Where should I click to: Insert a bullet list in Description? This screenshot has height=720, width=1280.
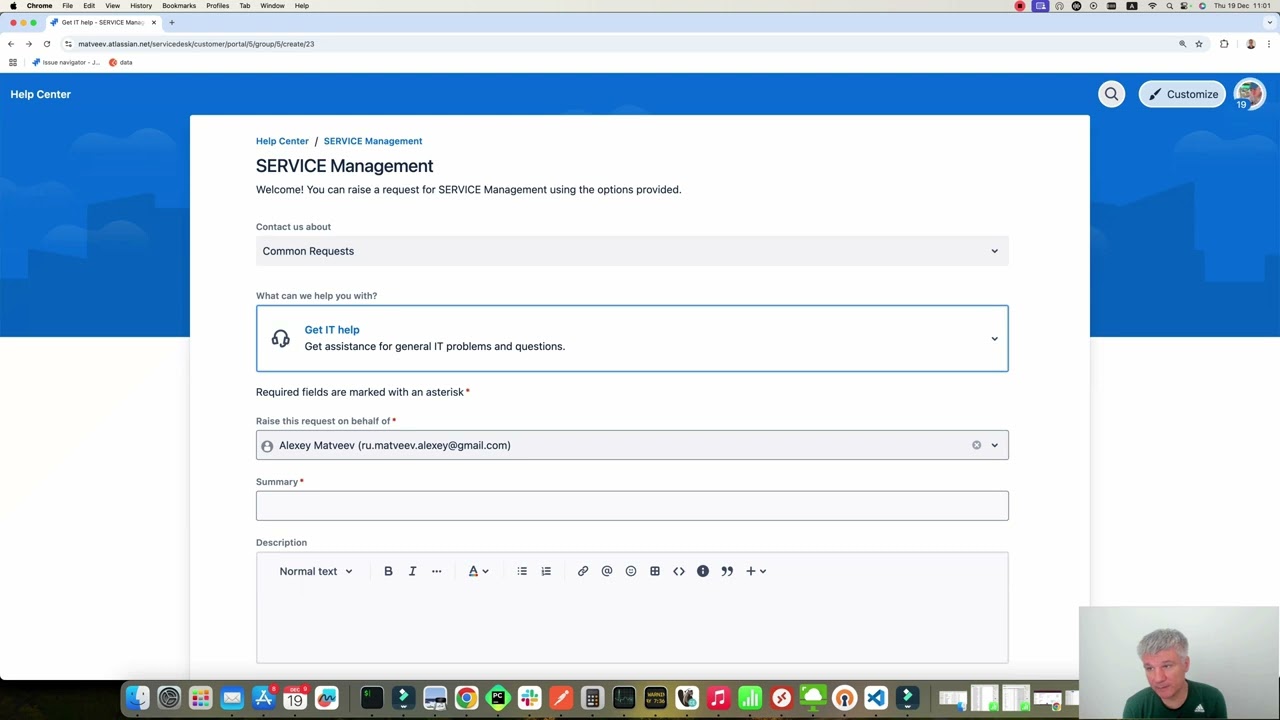(522, 571)
